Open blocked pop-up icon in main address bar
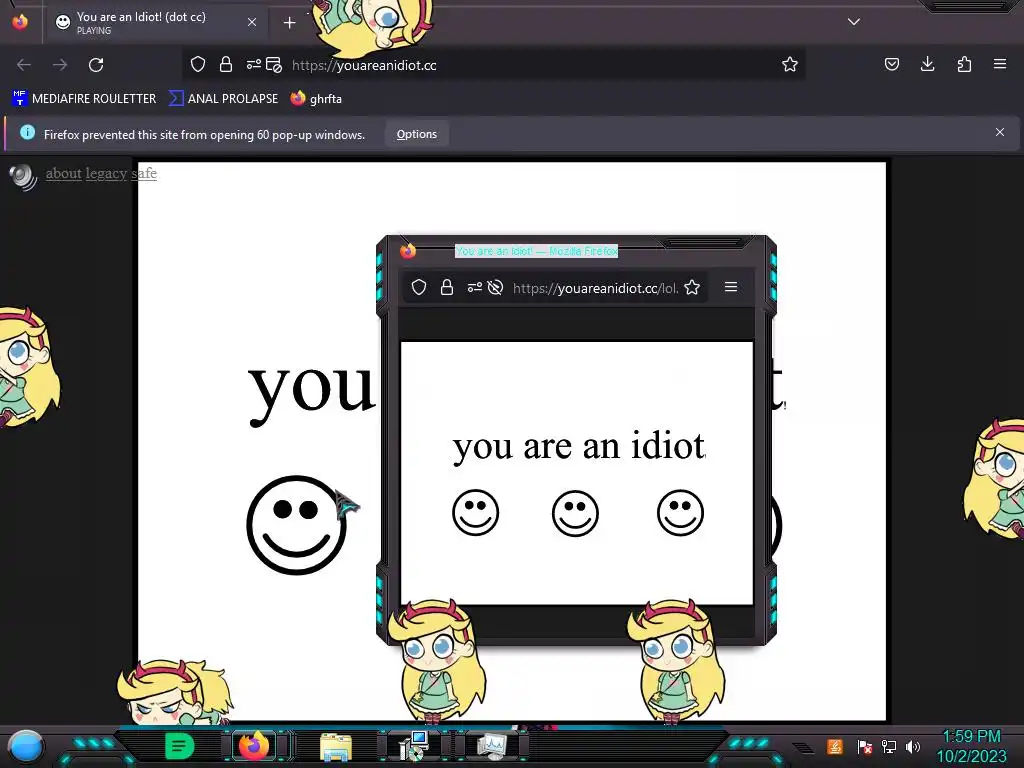This screenshot has height=768, width=1024. coord(274,65)
